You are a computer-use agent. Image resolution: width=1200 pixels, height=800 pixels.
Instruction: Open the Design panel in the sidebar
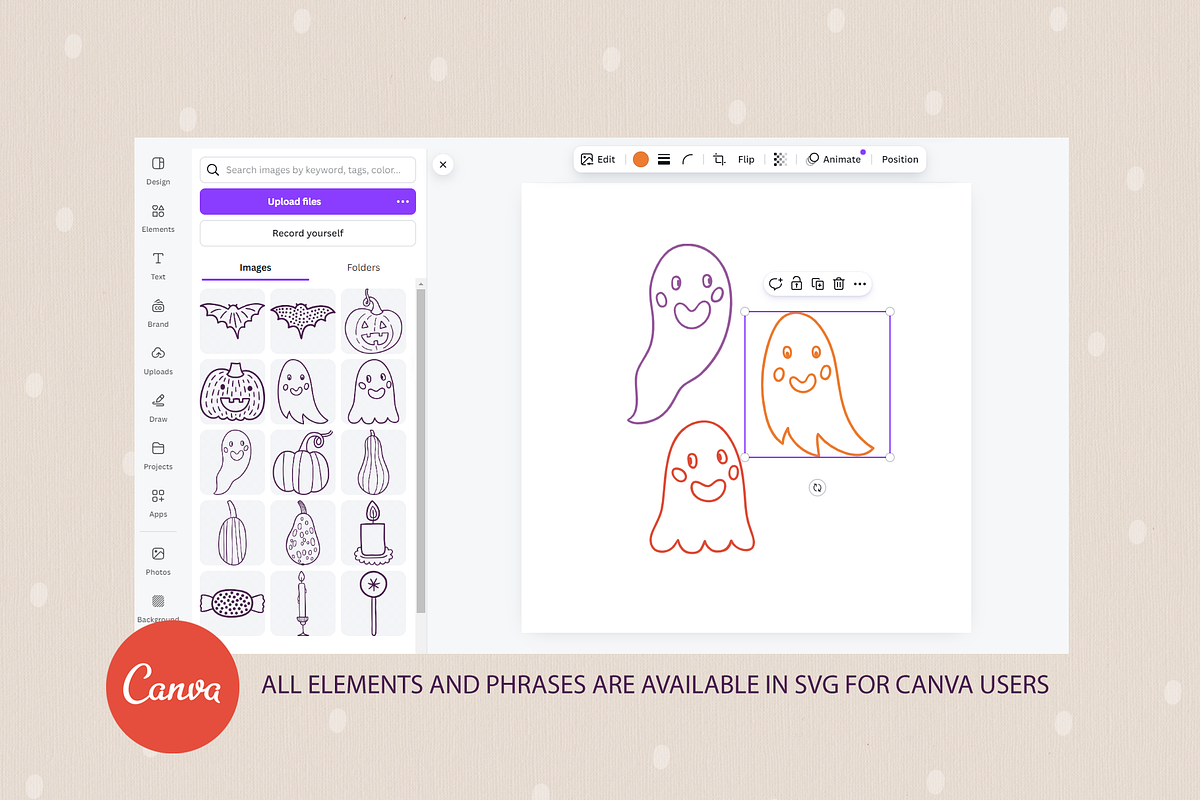[x=158, y=169]
